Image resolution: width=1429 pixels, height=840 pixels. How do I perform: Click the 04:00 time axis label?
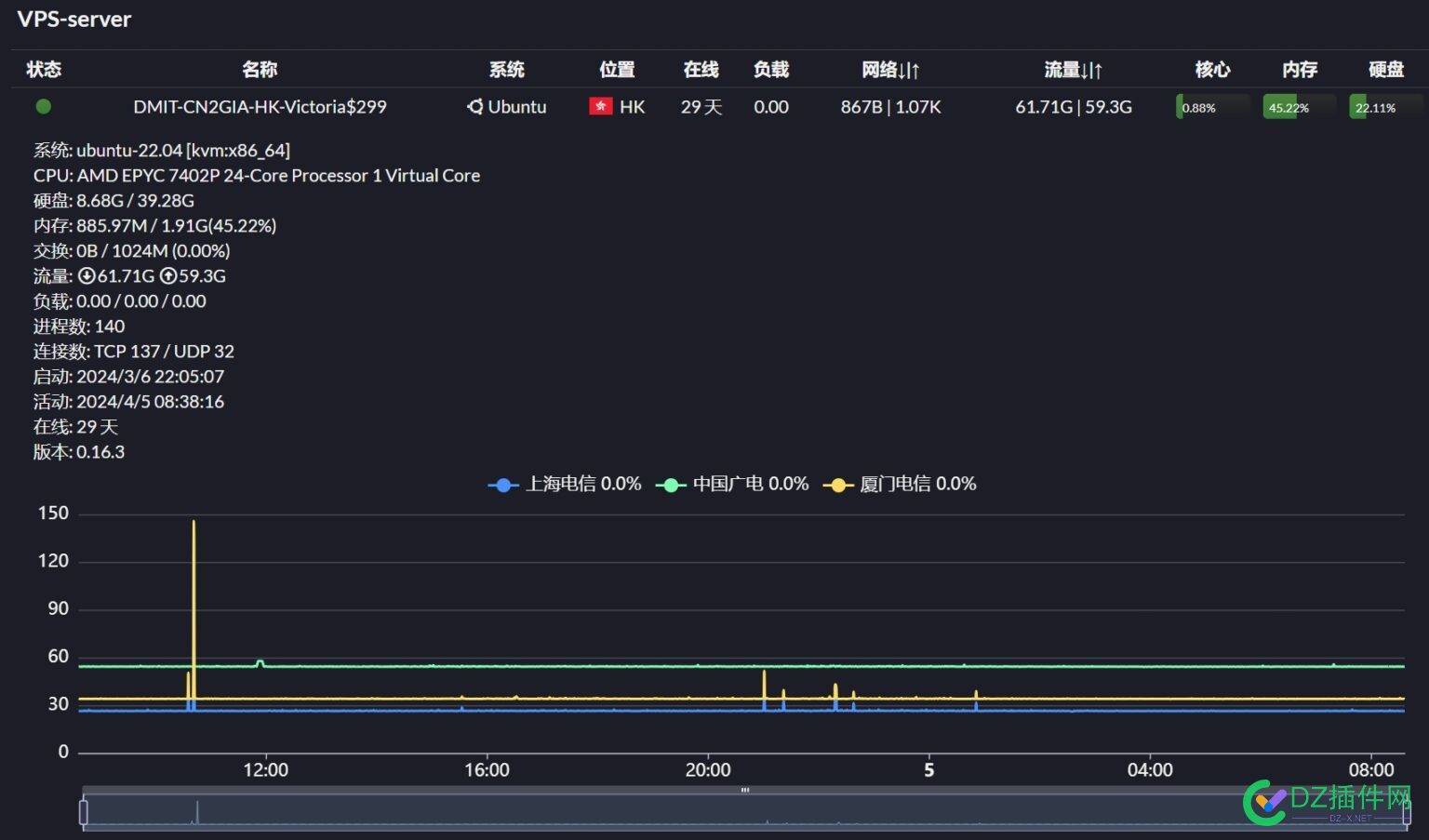(x=1150, y=769)
